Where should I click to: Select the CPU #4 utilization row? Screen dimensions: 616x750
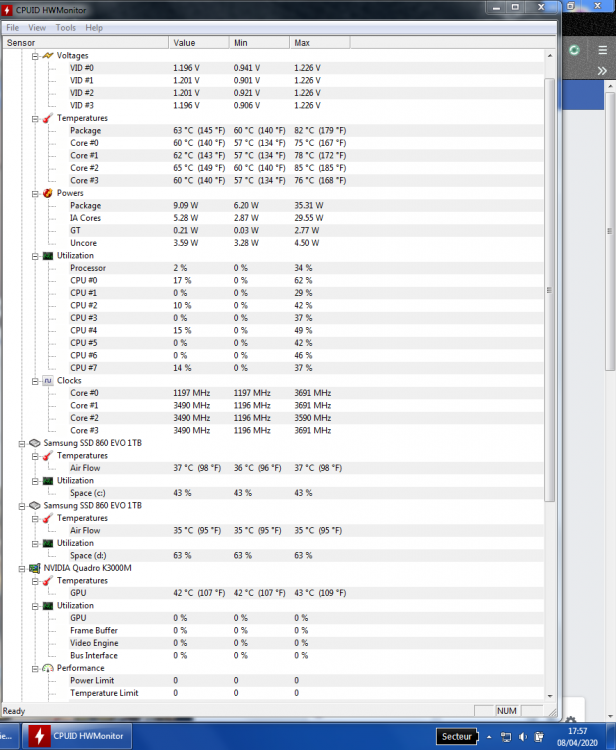click(306, 331)
